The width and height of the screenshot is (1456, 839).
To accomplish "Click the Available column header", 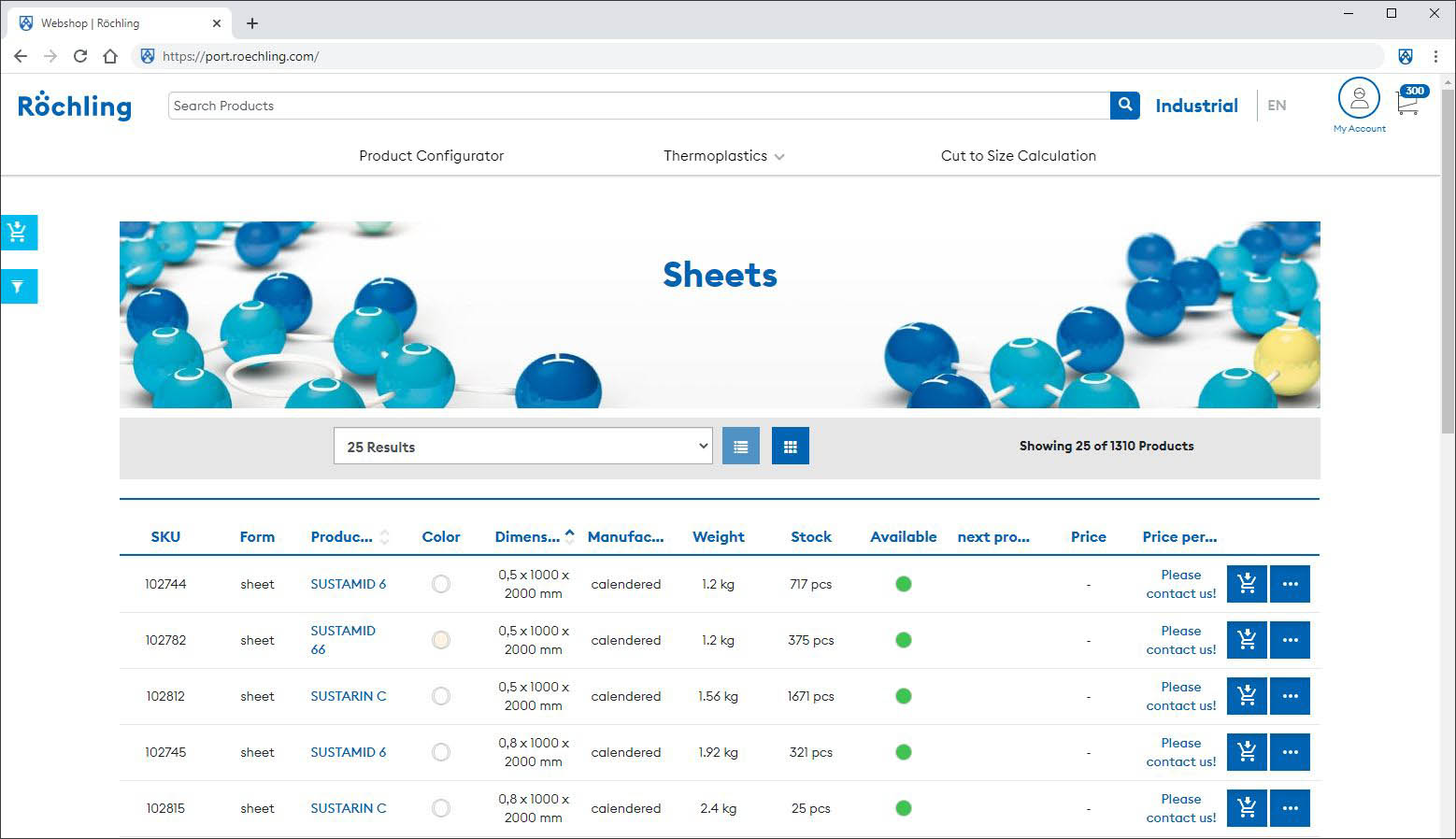I will coord(904,537).
